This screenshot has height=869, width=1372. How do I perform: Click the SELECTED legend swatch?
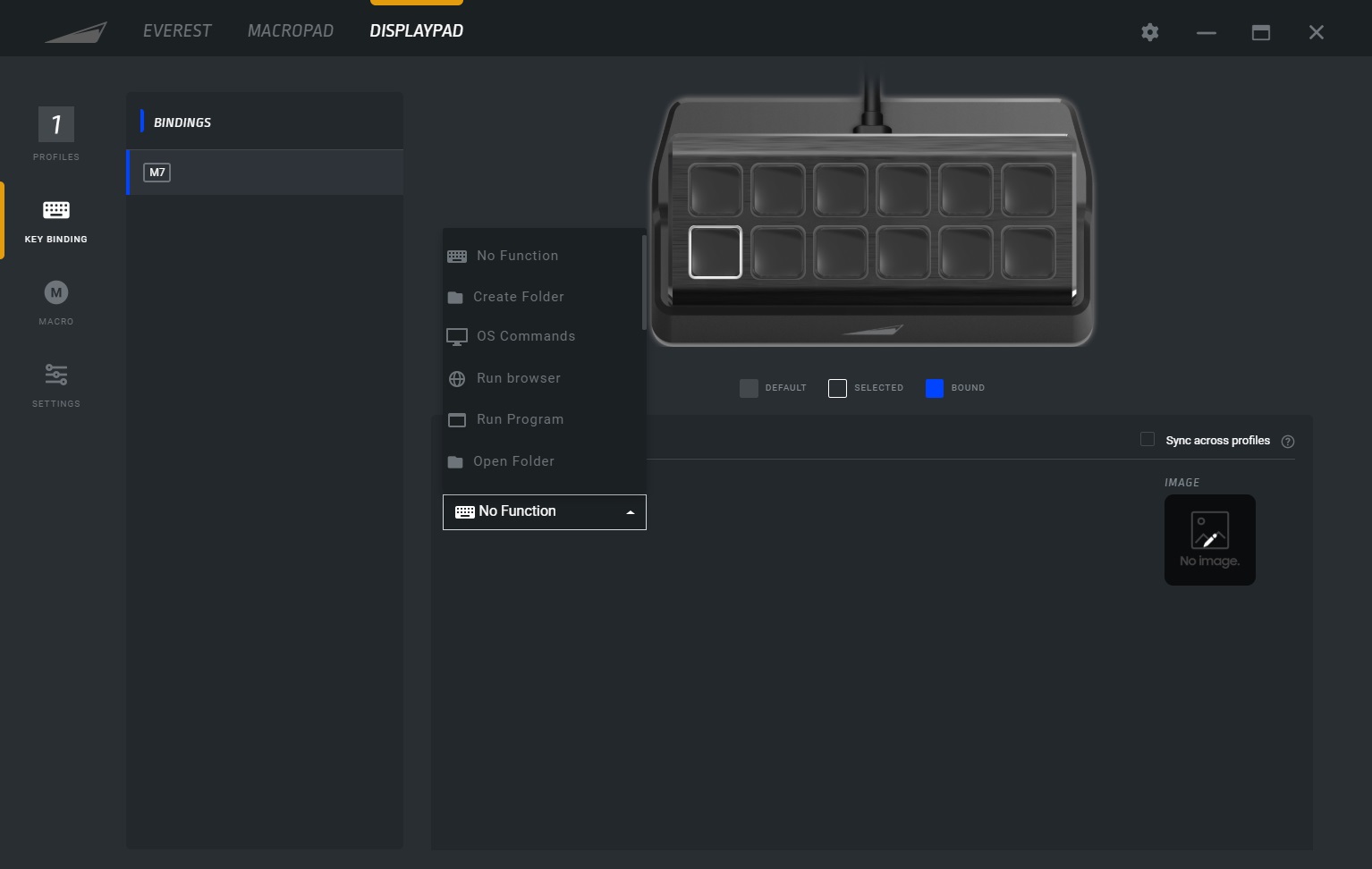(x=837, y=388)
